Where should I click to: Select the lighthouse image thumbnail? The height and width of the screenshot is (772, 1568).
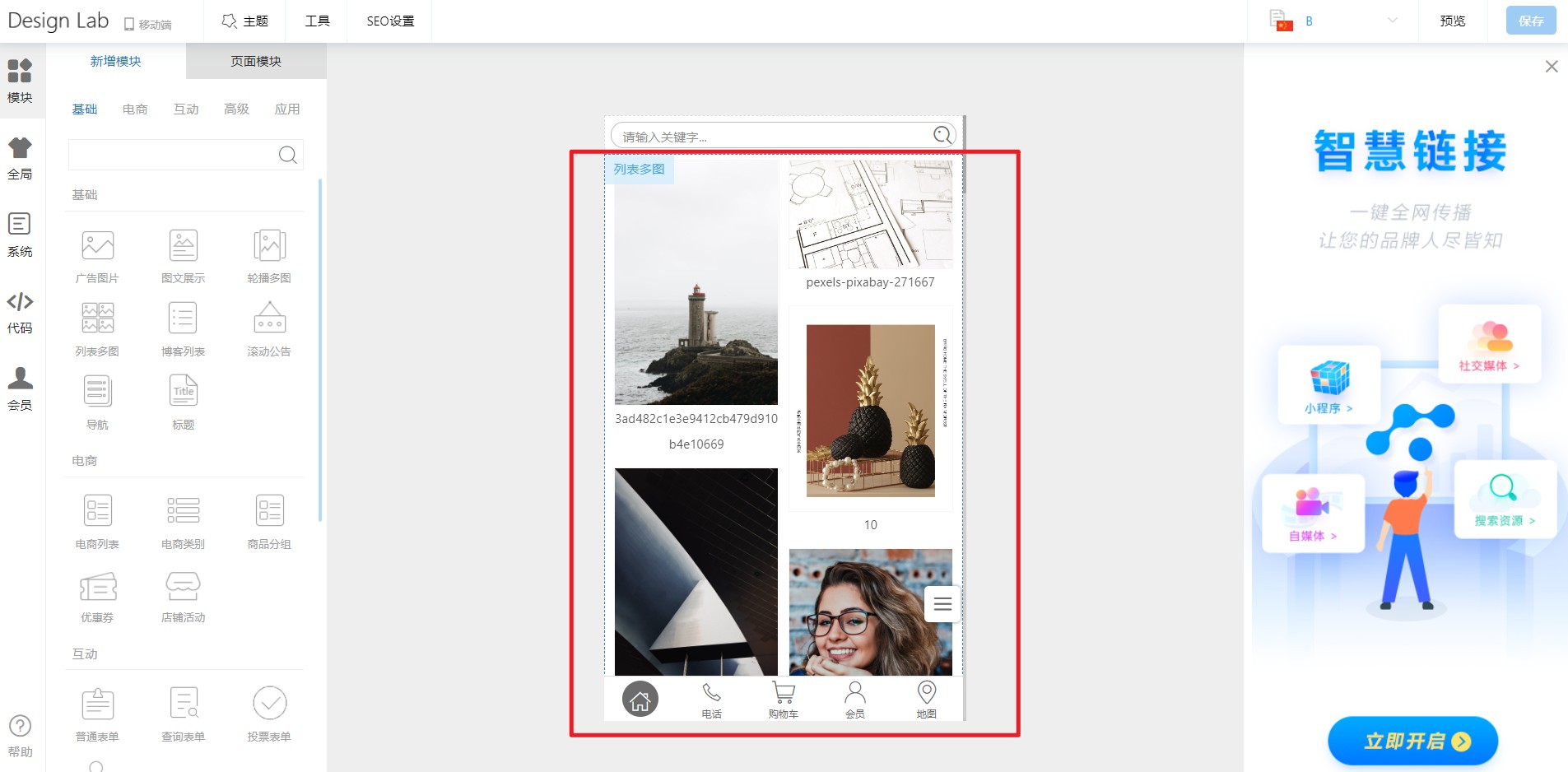point(696,281)
